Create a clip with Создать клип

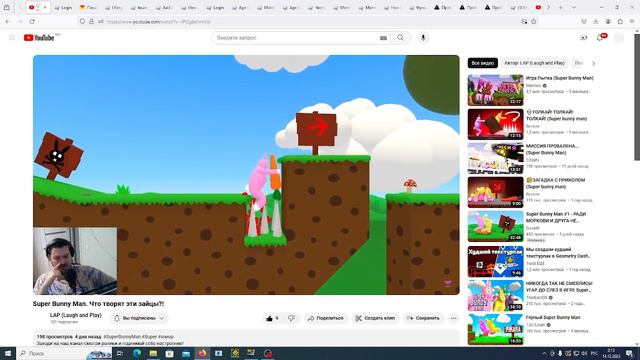(x=376, y=318)
